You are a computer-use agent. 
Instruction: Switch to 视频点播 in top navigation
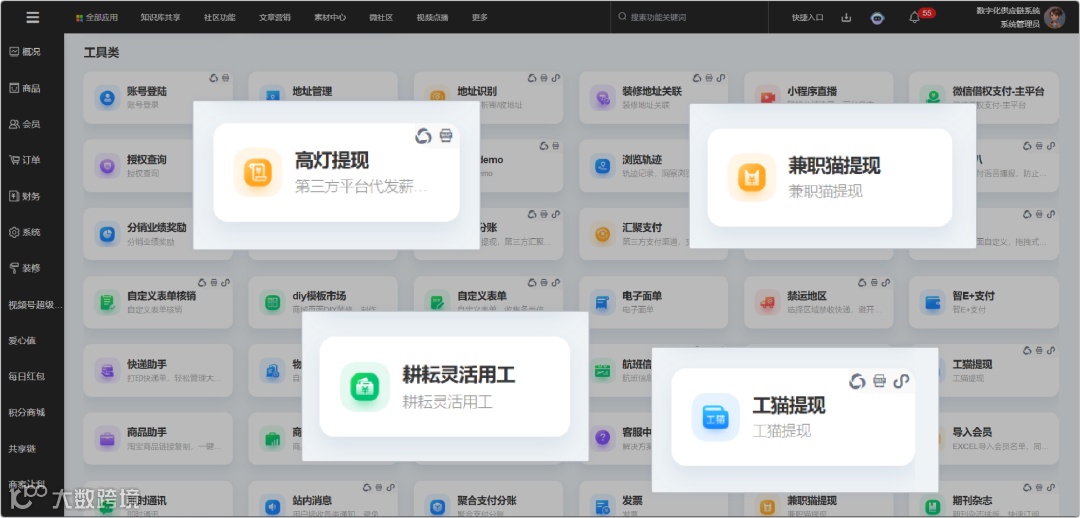click(433, 17)
